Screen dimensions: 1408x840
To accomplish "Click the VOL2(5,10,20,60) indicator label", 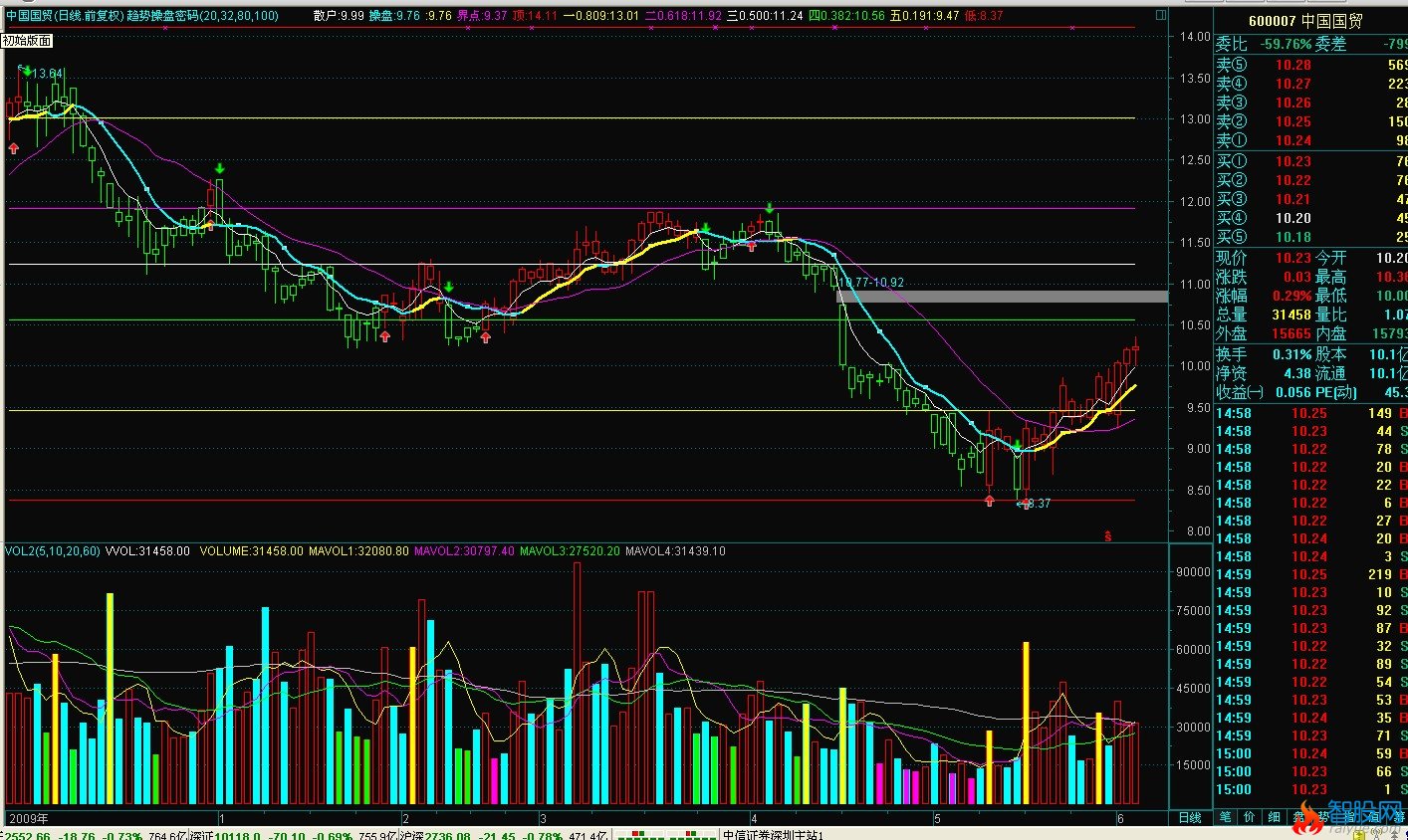I will pyautogui.click(x=52, y=550).
